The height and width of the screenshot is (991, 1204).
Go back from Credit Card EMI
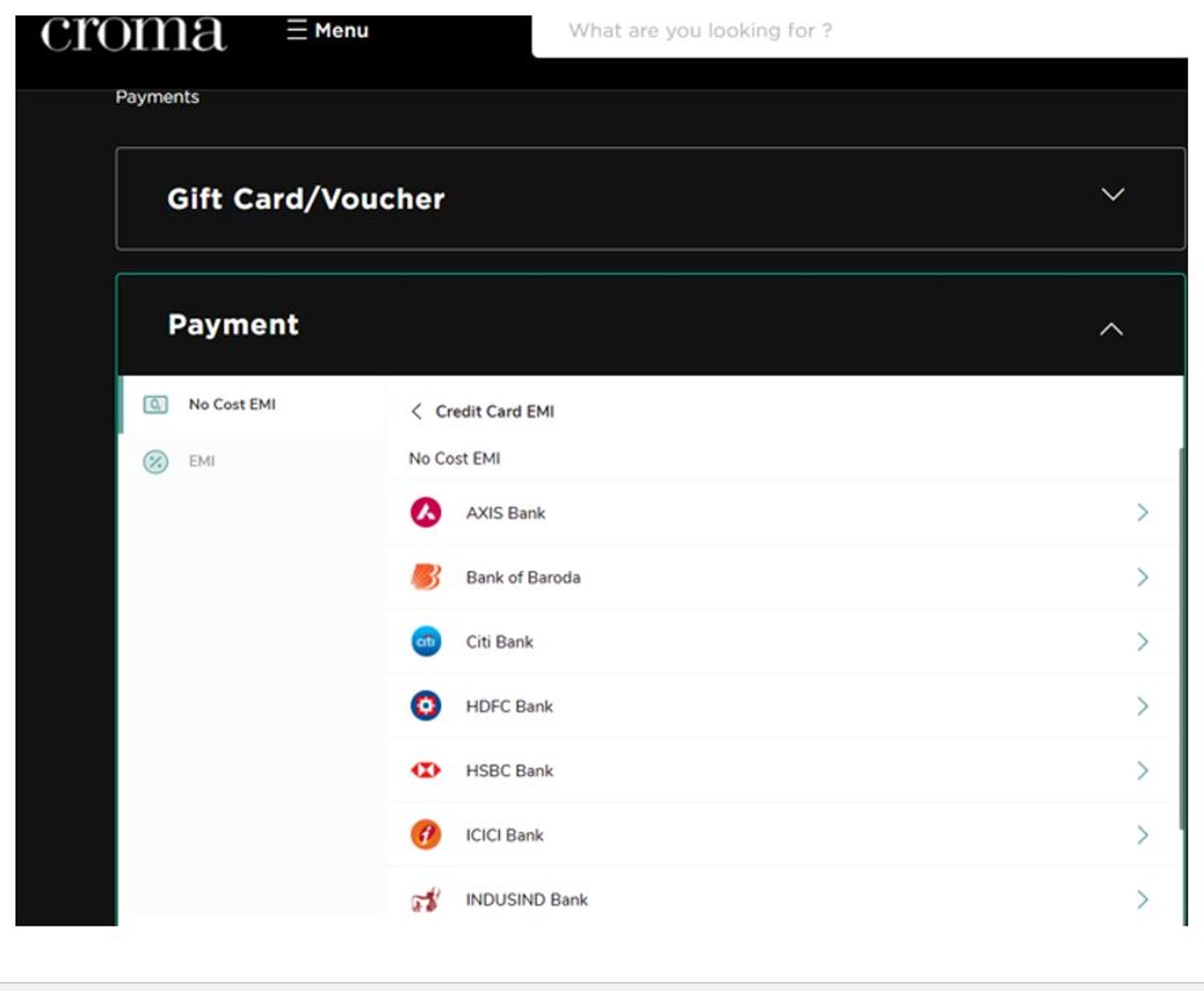click(x=416, y=411)
